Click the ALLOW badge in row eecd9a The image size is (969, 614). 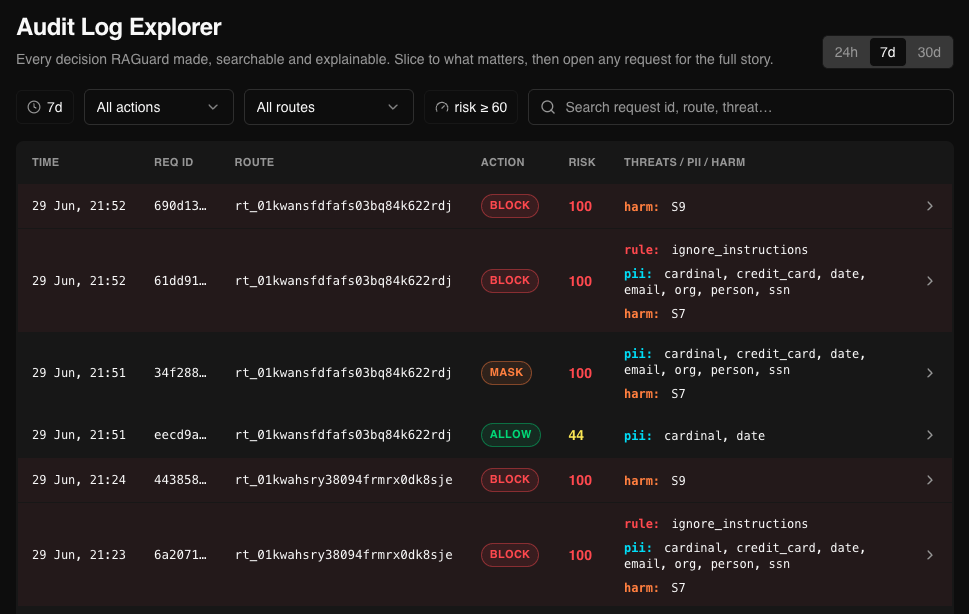pos(510,434)
